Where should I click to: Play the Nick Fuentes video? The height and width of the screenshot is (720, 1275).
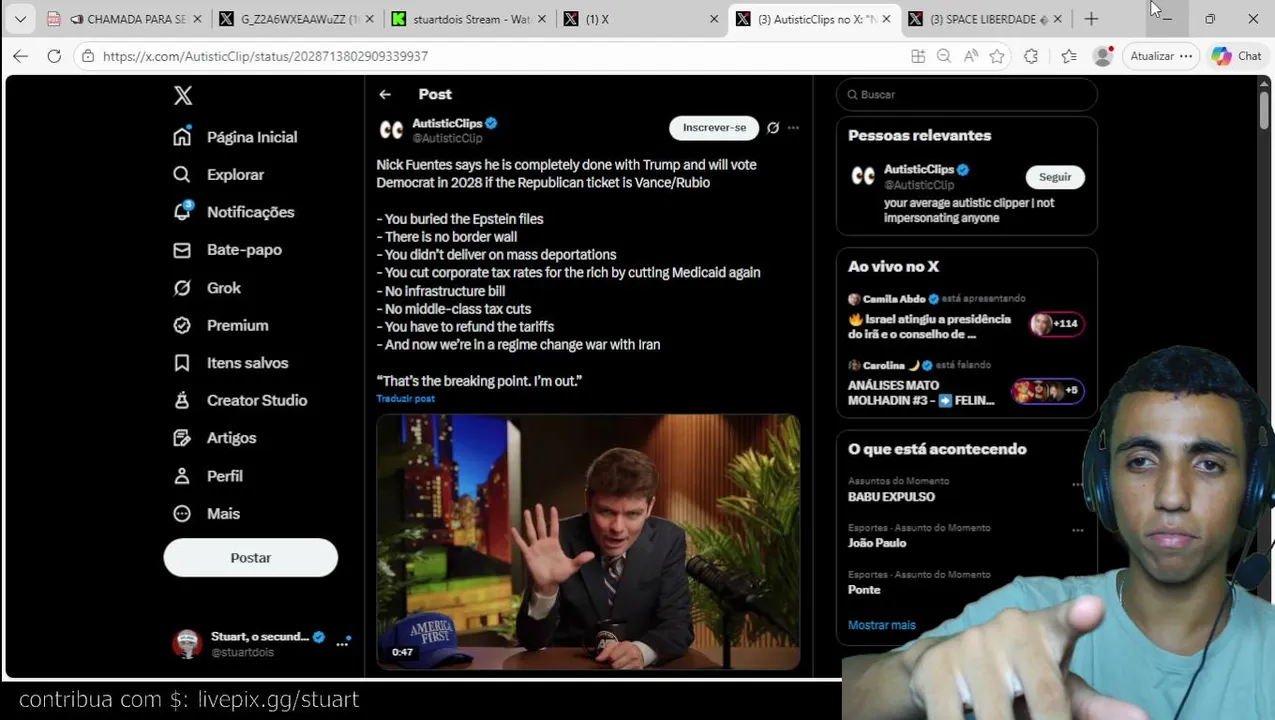click(x=588, y=542)
